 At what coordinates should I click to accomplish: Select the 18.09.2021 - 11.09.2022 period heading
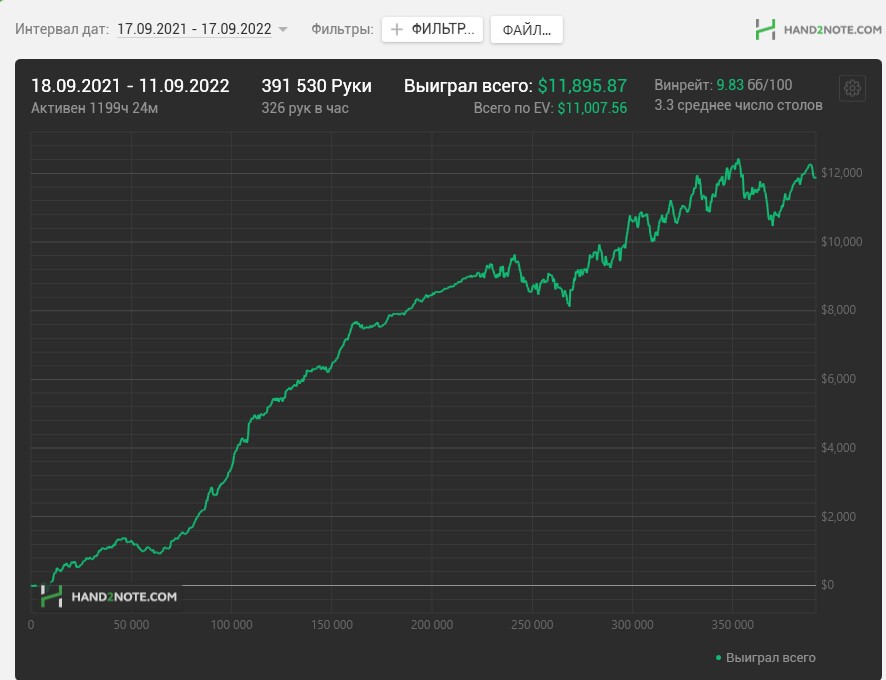[x=130, y=86]
